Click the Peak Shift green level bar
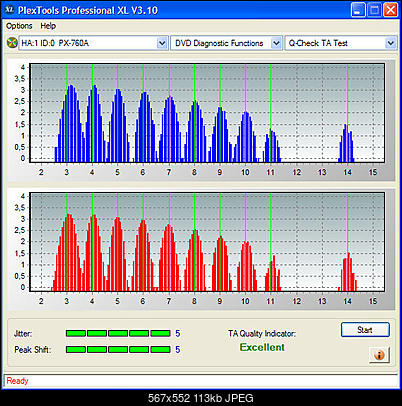 [x=118, y=349]
